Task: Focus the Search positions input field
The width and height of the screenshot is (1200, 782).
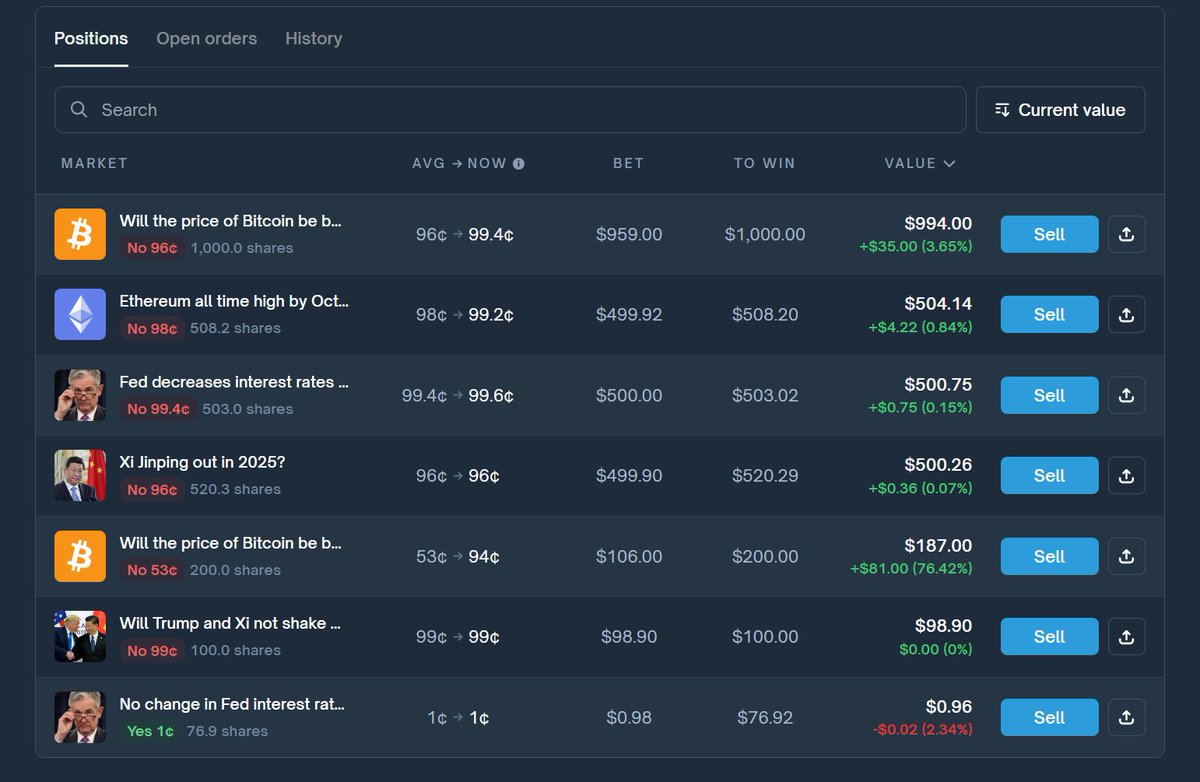Action: (510, 110)
